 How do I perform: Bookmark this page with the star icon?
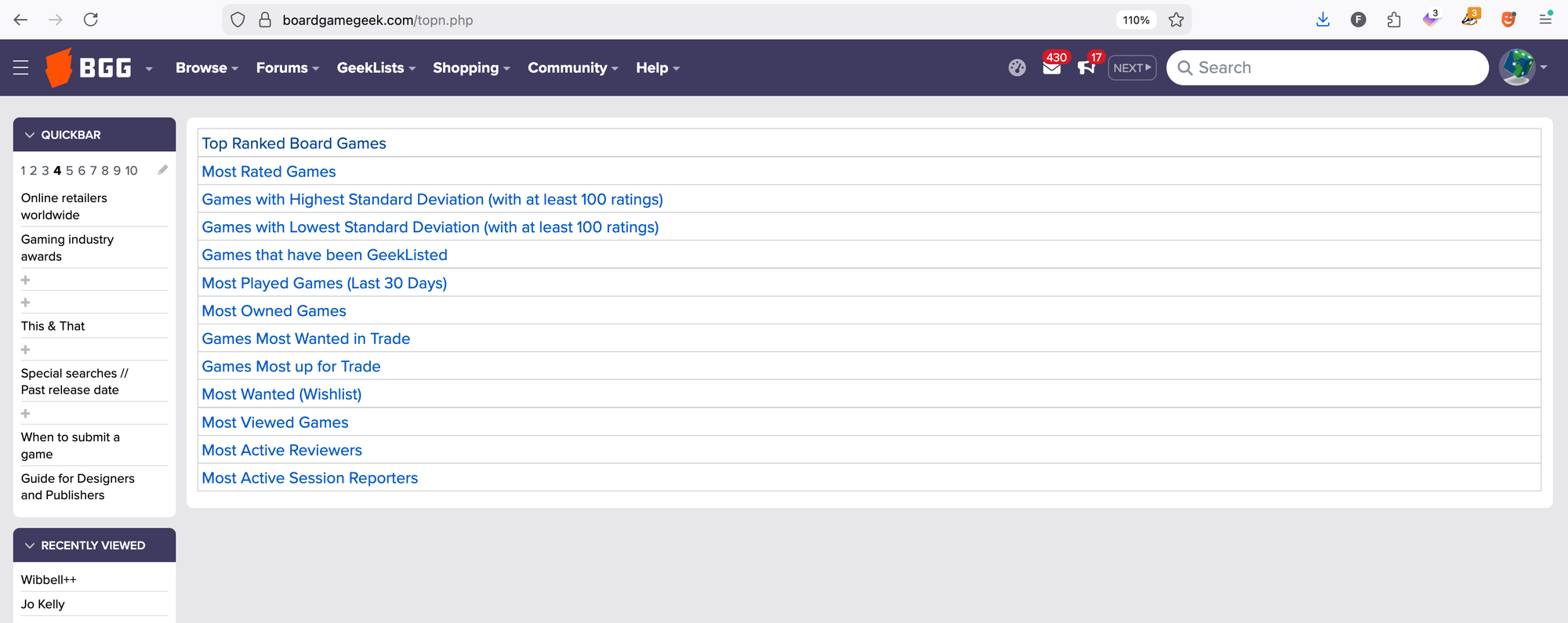tap(1176, 20)
